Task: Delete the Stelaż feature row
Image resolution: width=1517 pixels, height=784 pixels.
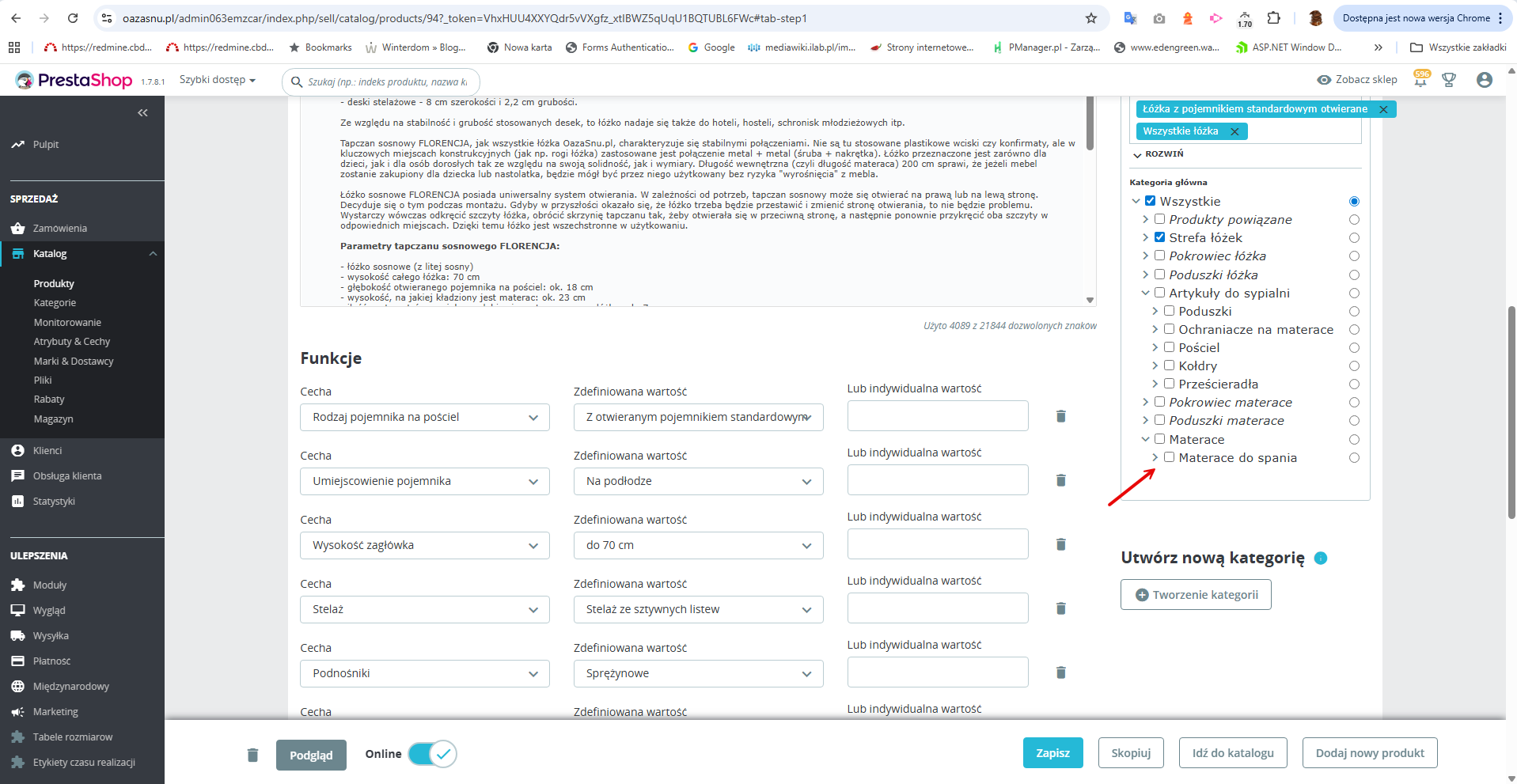Action: point(1061,608)
